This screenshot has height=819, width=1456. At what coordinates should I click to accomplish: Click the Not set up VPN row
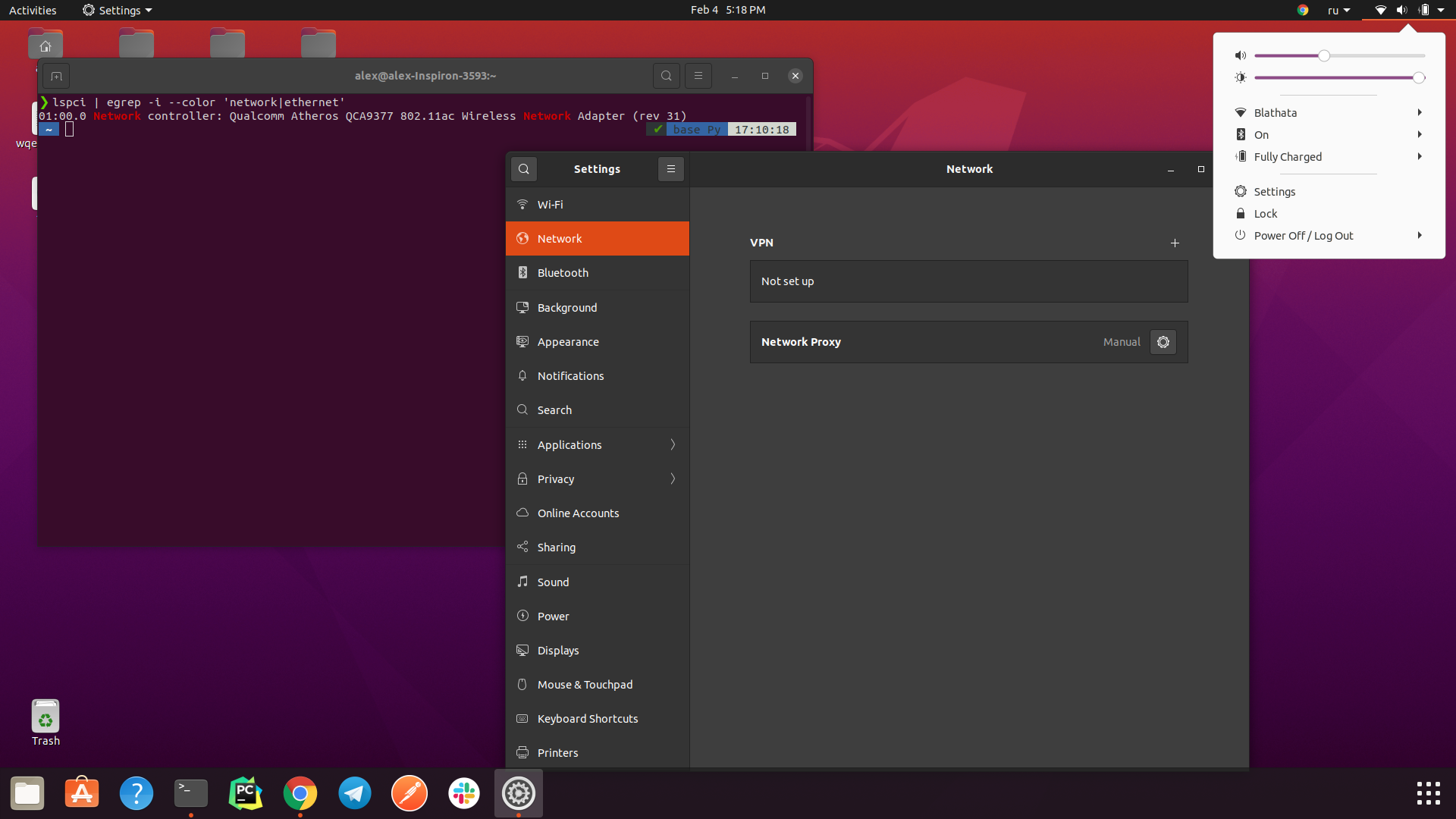tap(969, 281)
